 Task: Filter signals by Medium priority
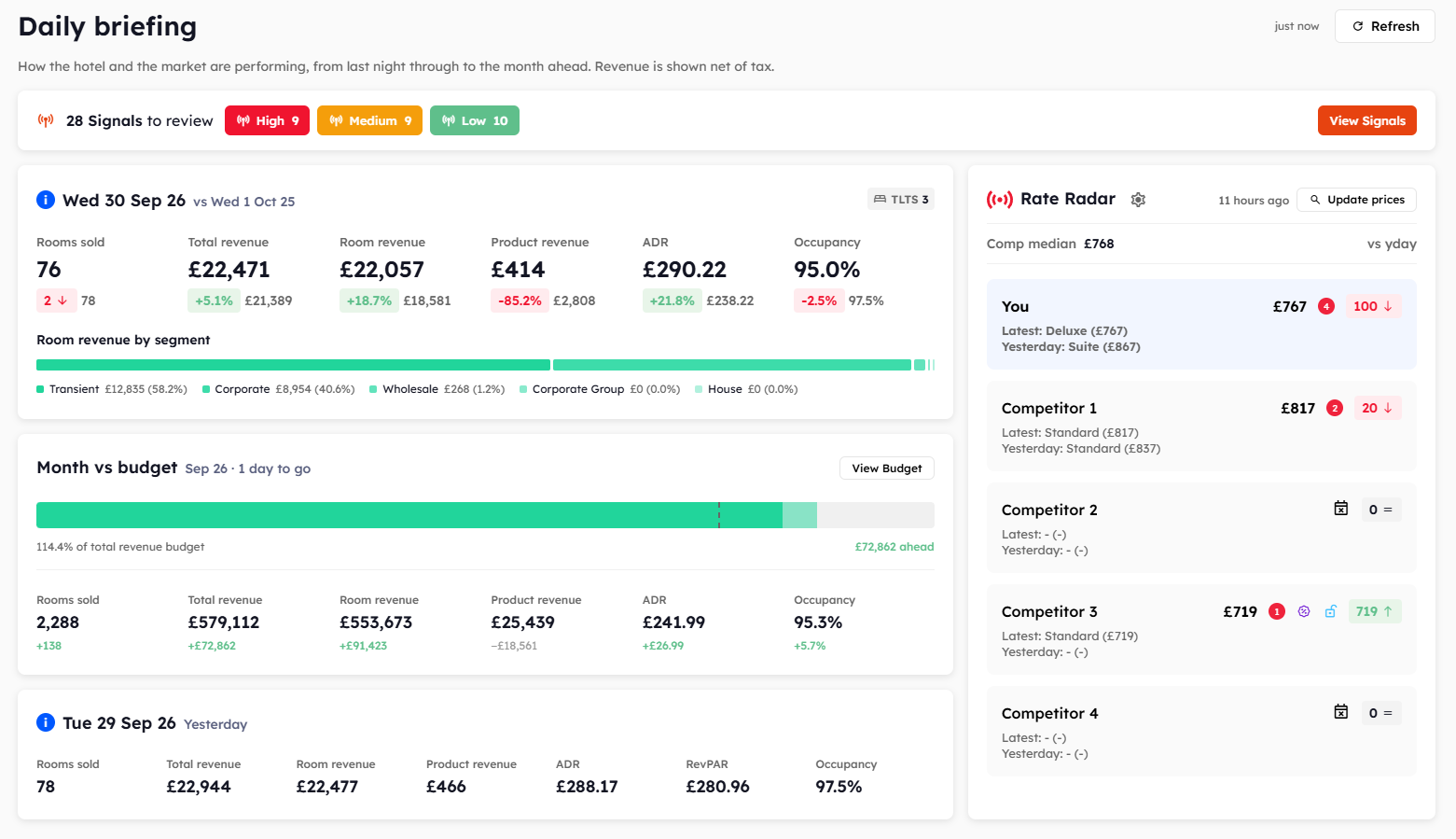(x=370, y=120)
